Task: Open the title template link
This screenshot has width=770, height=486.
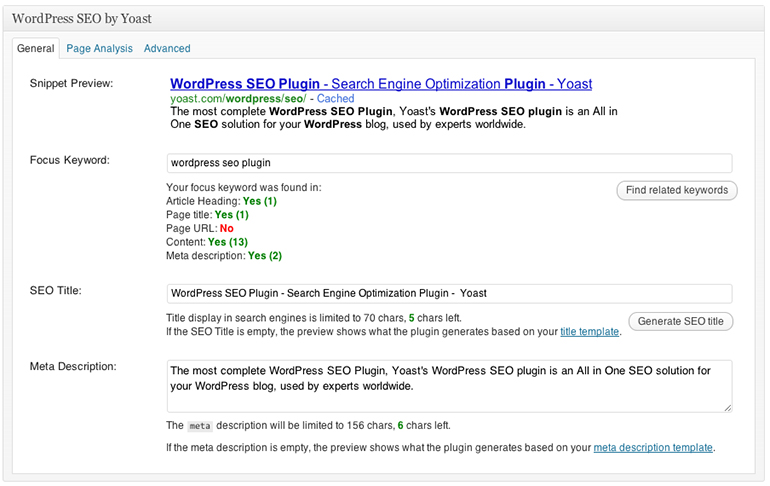Action: (590, 330)
